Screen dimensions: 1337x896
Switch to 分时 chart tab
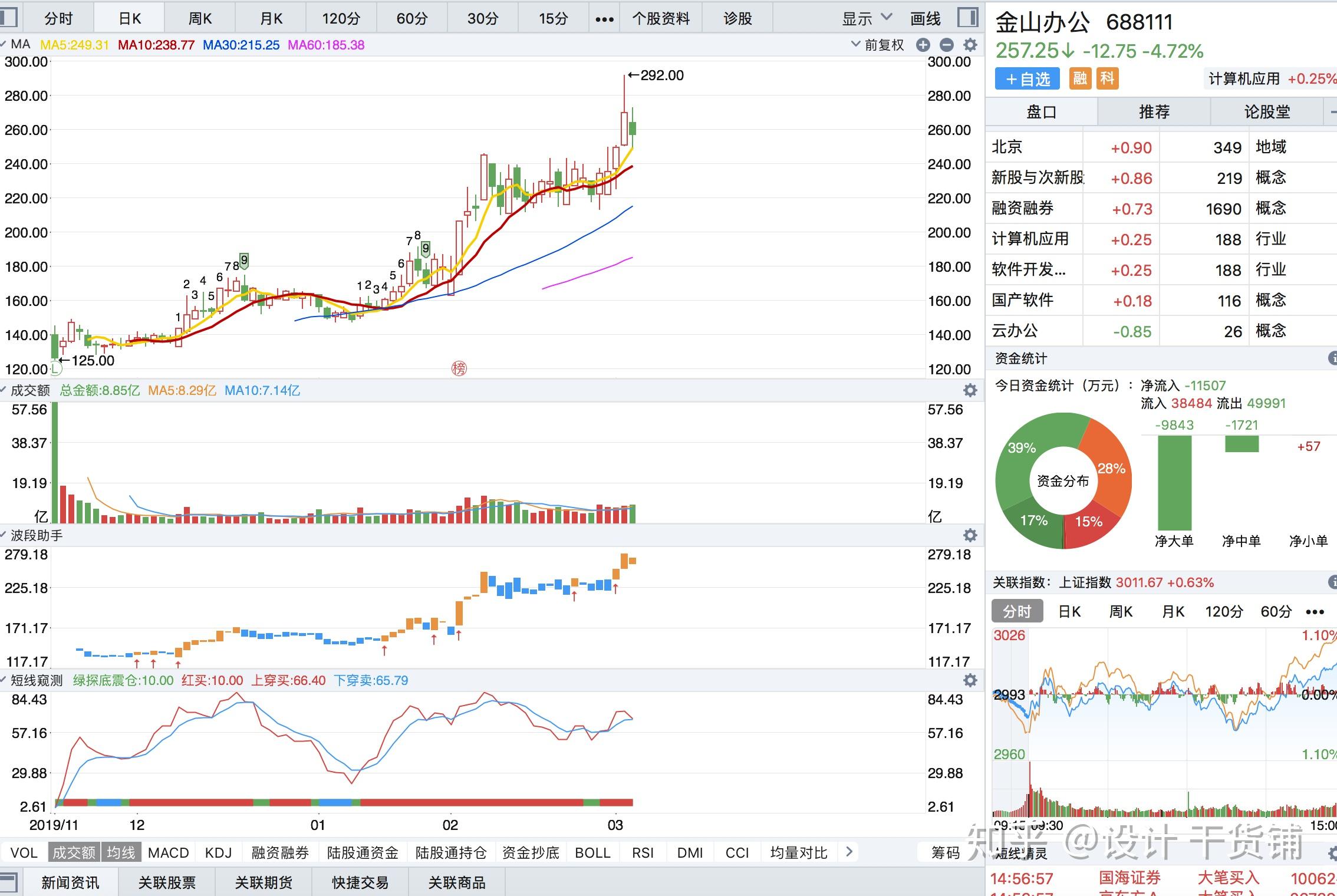click(x=58, y=19)
